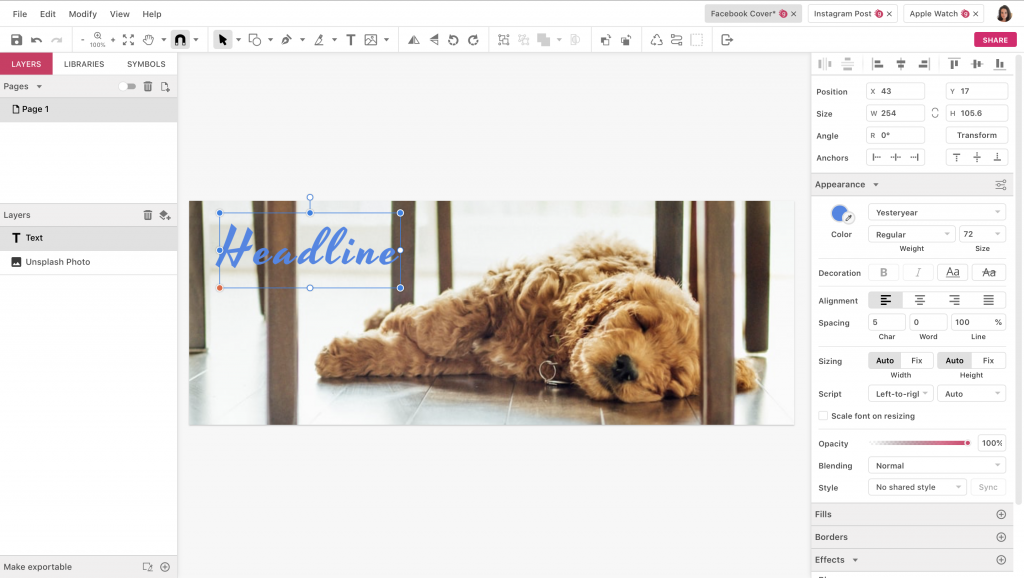The image size is (1024, 578).
Task: Rotate the selection counterclockwise
Action: click(451, 39)
